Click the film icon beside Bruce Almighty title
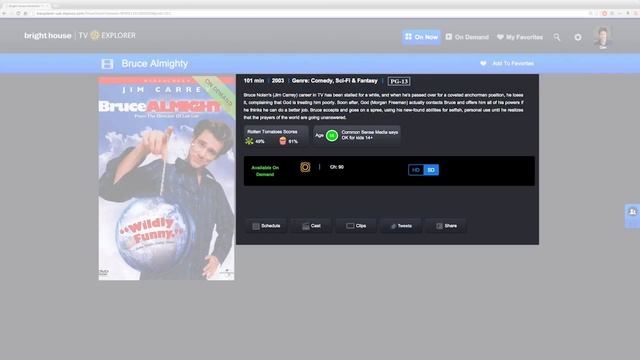Viewport: 640px width, 360px height. click(107, 64)
